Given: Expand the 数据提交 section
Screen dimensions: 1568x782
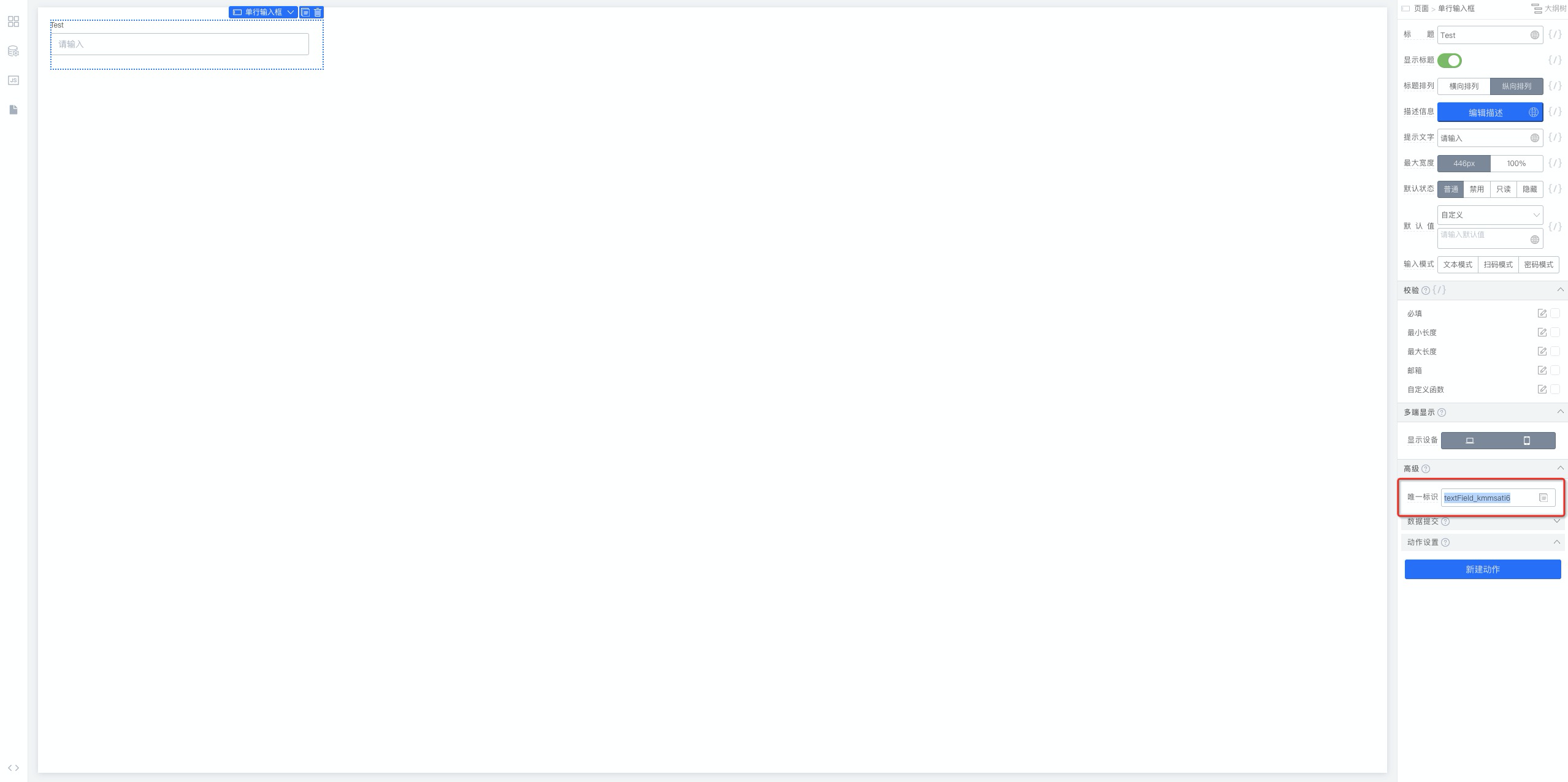Looking at the screenshot, I should pos(1556,522).
